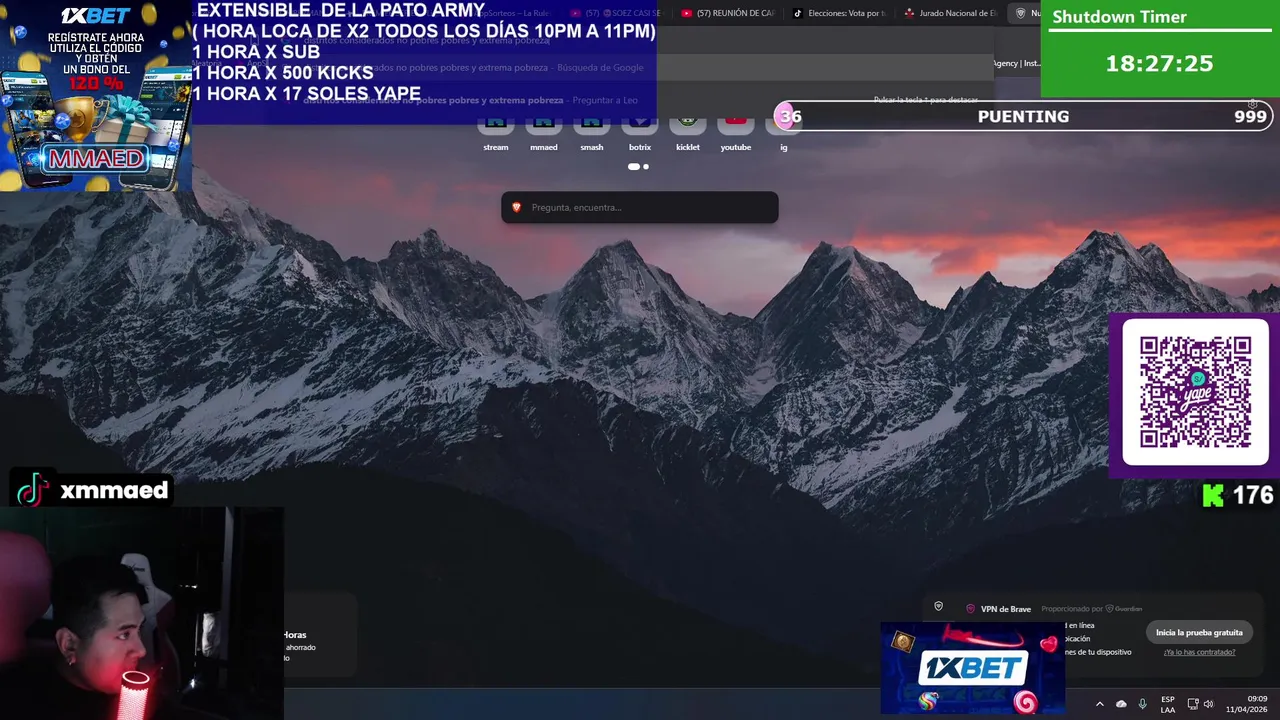Go to the second shortcuts page dot

646,167
